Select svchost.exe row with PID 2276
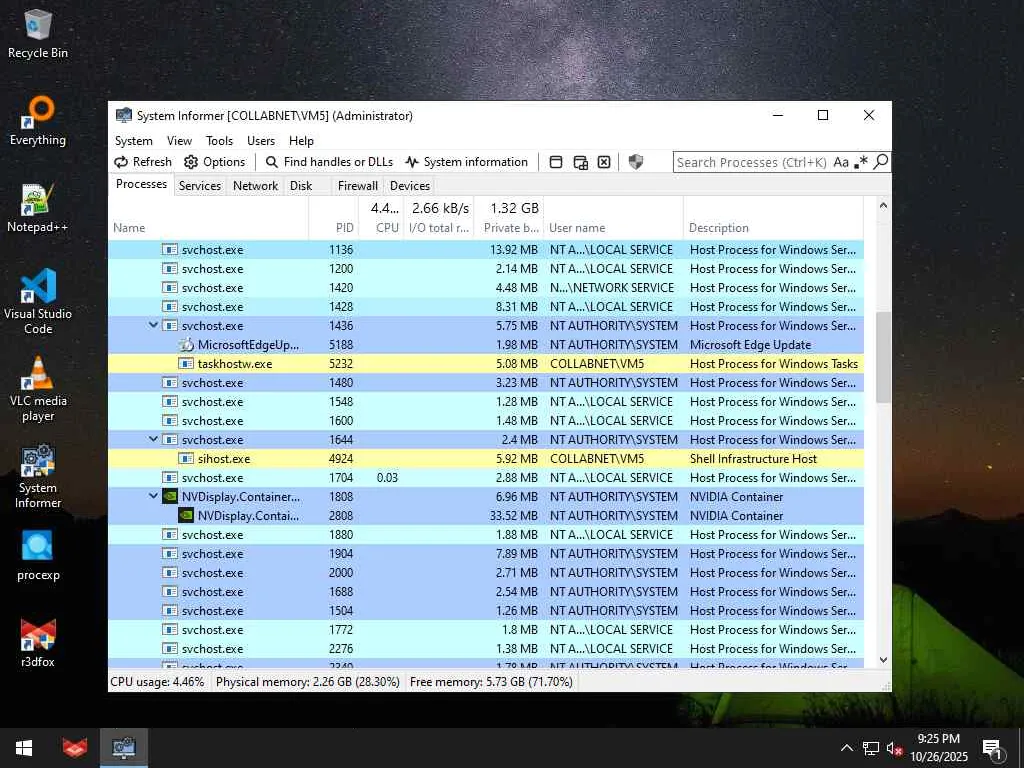This screenshot has height=768, width=1024. pyautogui.click(x=486, y=648)
